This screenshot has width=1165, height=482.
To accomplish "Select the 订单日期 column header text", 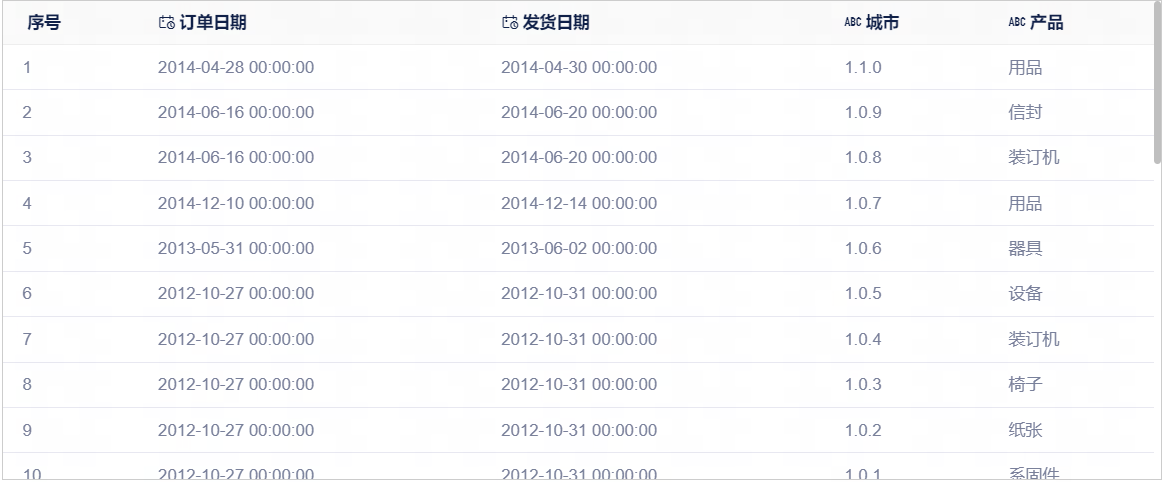I will coord(213,23).
